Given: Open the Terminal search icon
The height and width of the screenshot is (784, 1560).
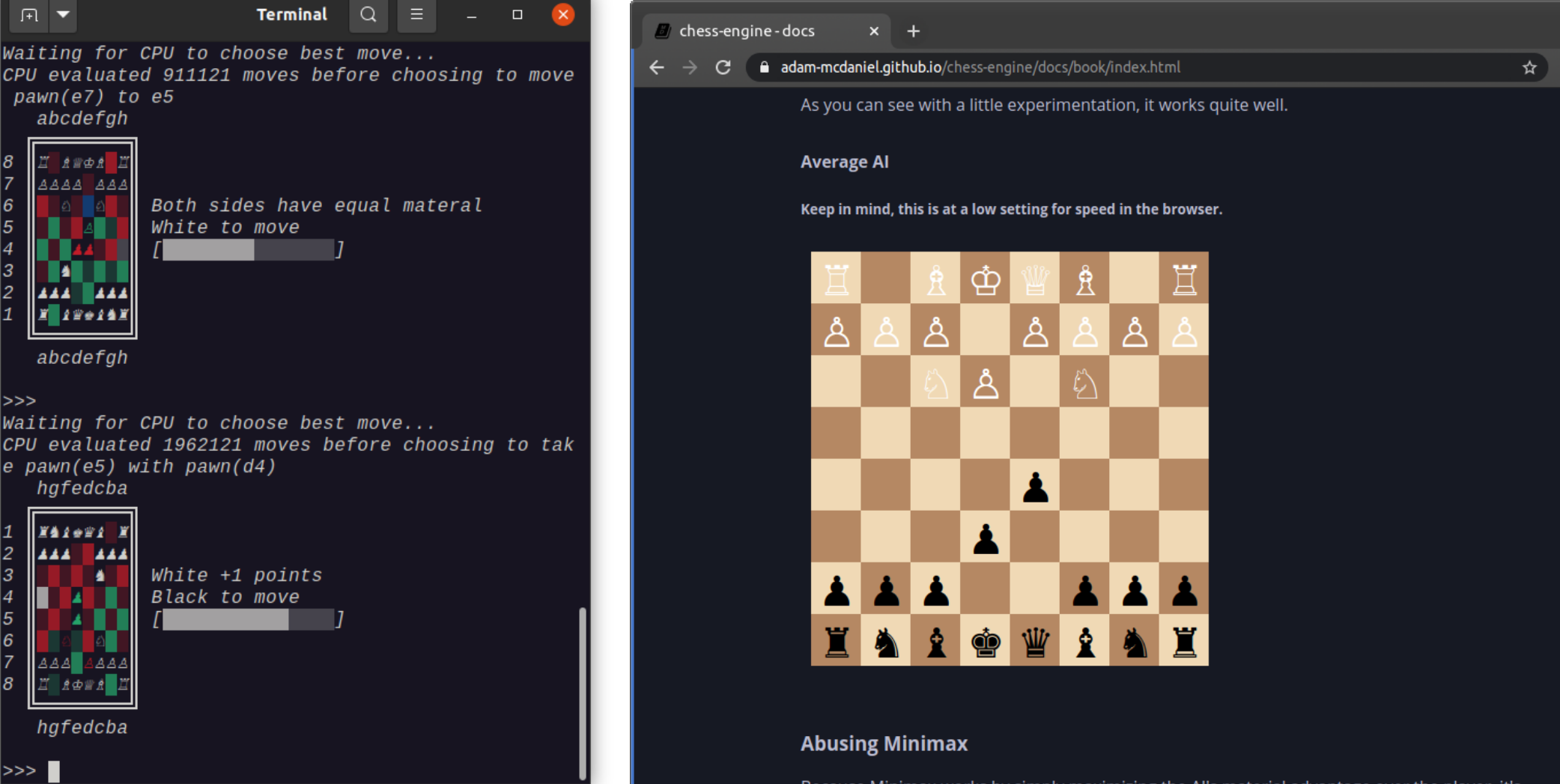Looking at the screenshot, I should coord(368,15).
